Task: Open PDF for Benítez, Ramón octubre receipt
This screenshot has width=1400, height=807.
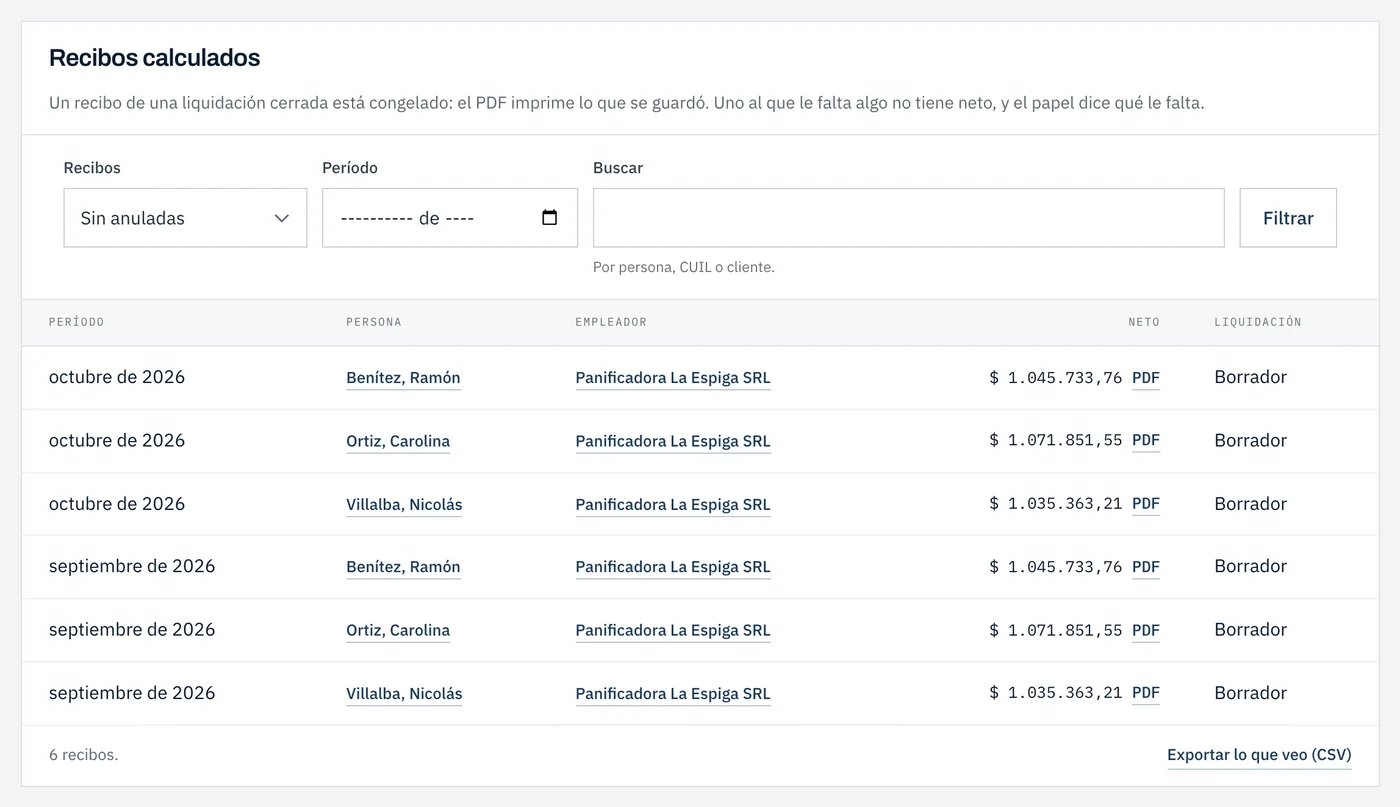Action: click(1146, 378)
